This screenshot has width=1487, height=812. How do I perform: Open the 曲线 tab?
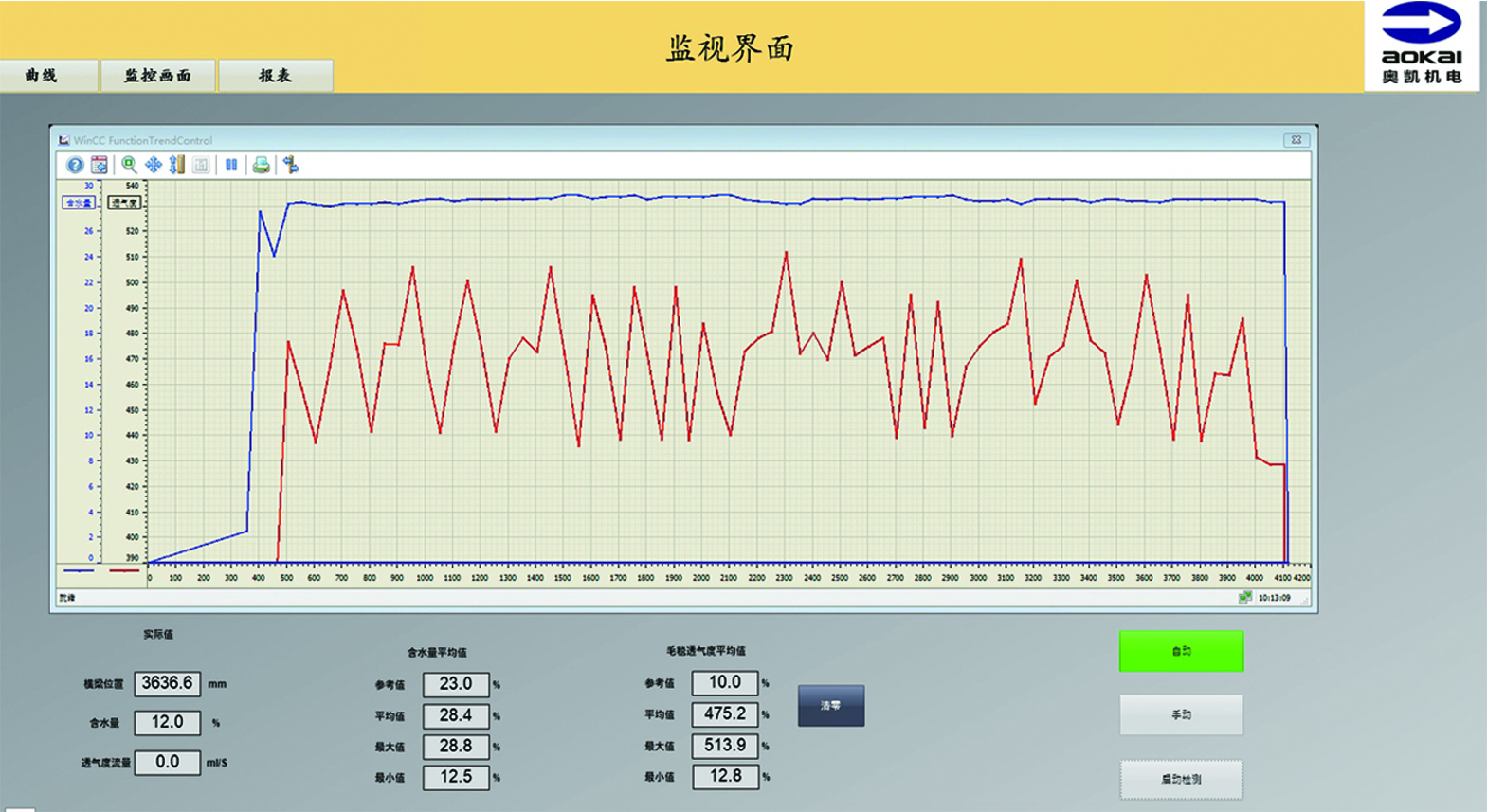click(48, 76)
